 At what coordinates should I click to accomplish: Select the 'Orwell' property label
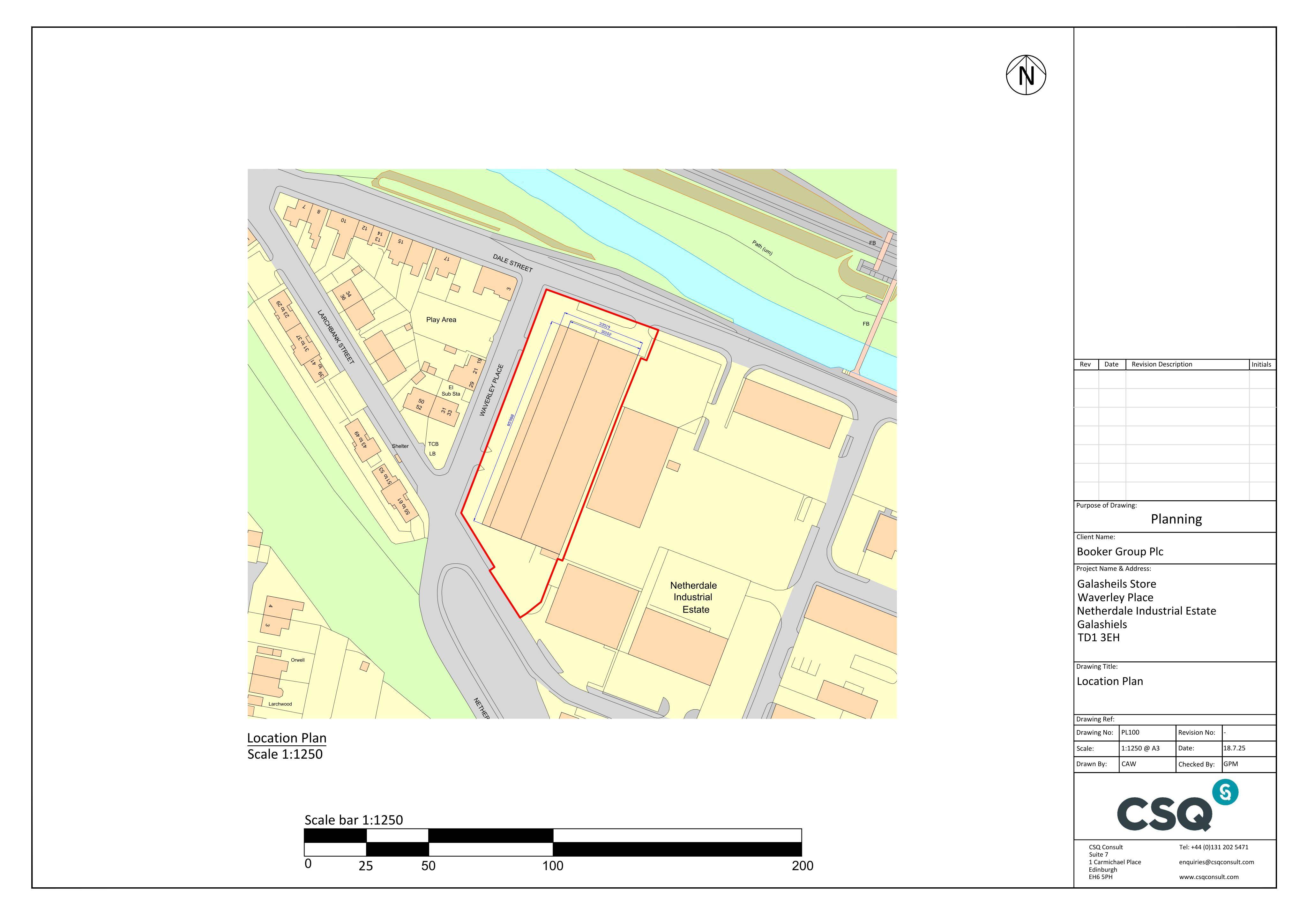298,660
